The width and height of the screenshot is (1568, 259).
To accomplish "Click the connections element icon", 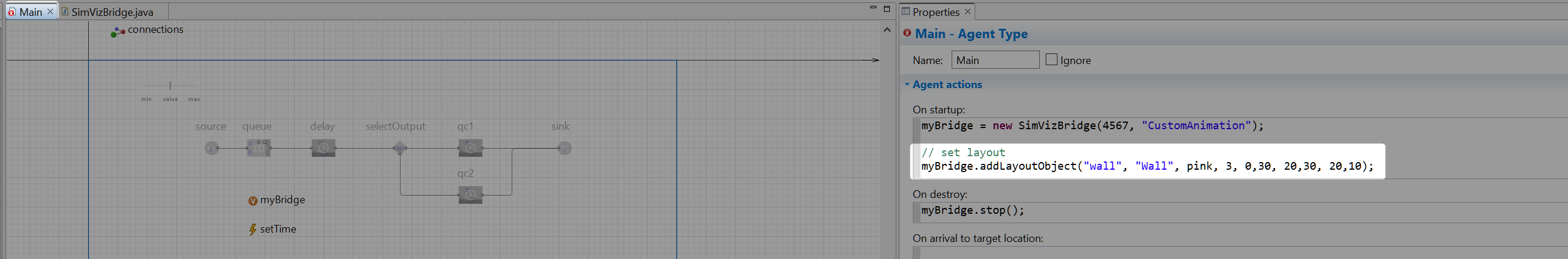I will coord(118,32).
